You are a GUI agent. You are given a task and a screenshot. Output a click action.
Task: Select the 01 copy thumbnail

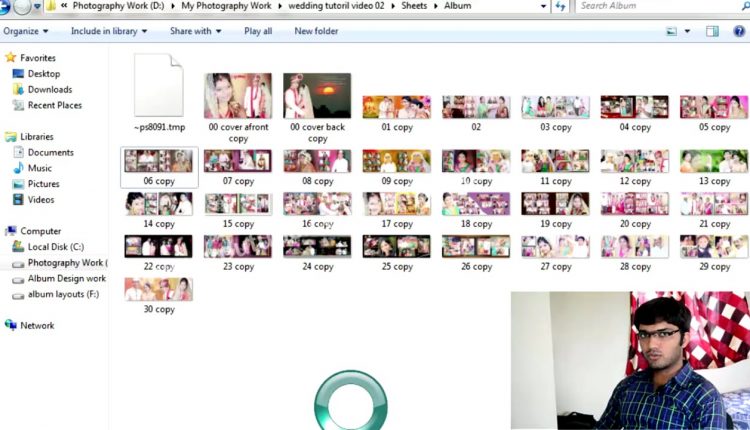click(x=397, y=107)
